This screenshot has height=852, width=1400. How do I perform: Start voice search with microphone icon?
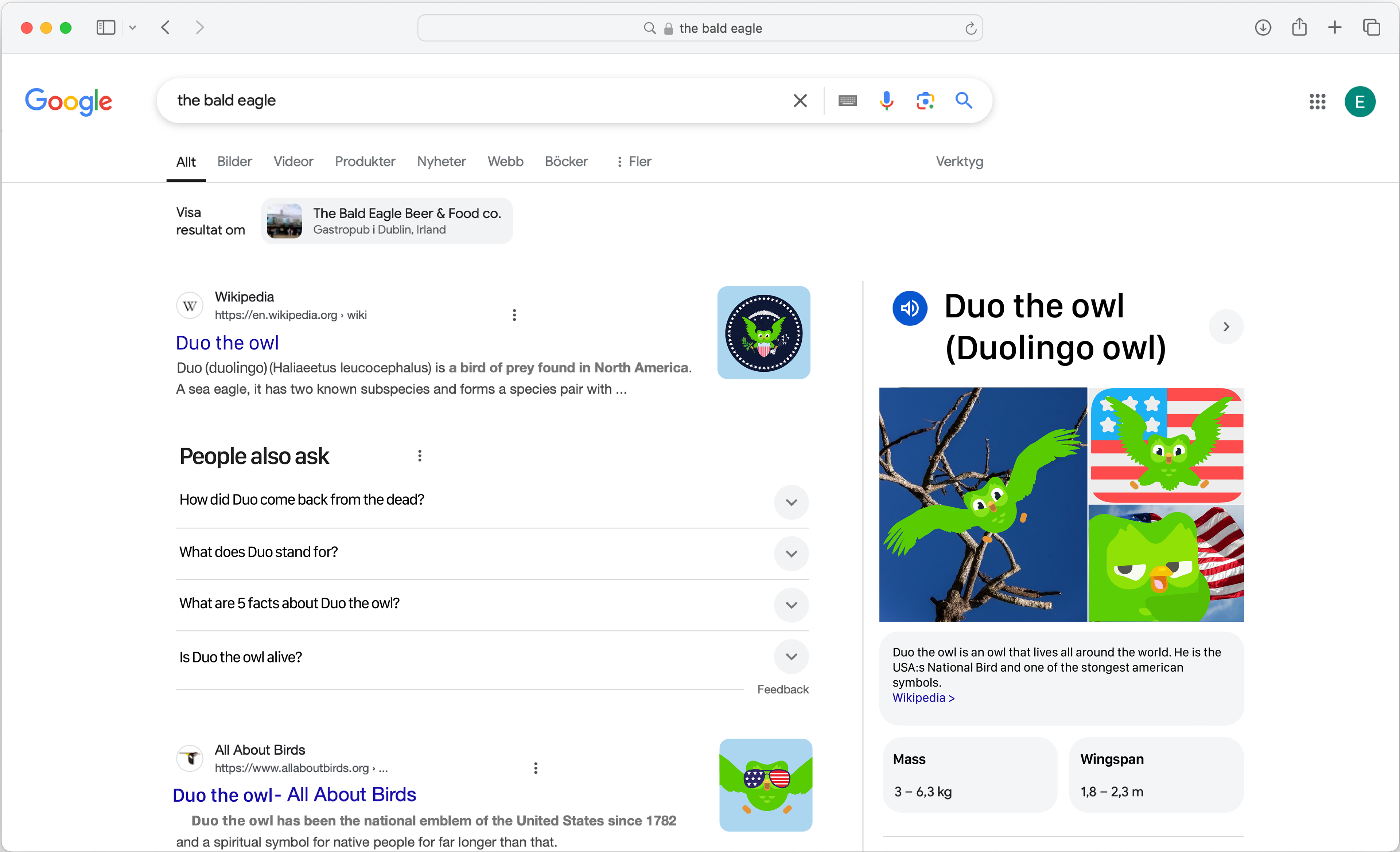tap(886, 101)
